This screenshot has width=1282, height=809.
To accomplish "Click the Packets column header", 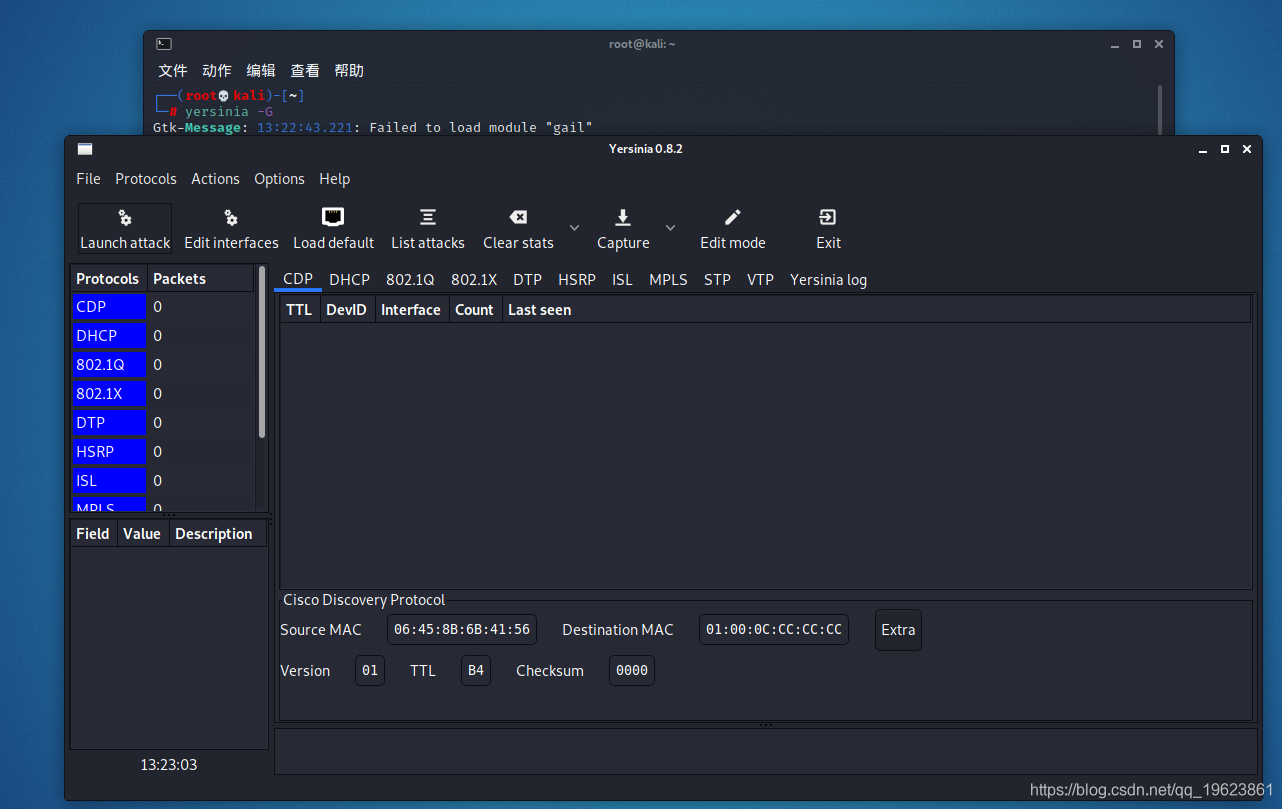I will coord(201,279).
